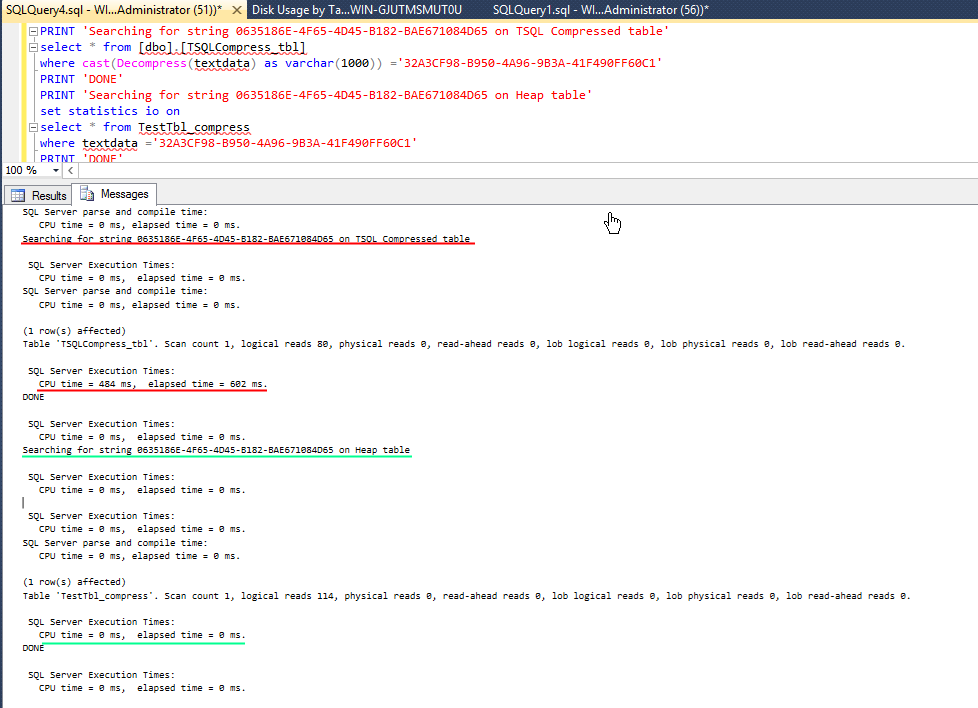Image resolution: width=978 pixels, height=708 pixels.
Task: Select the Messages tab
Action: 114,194
